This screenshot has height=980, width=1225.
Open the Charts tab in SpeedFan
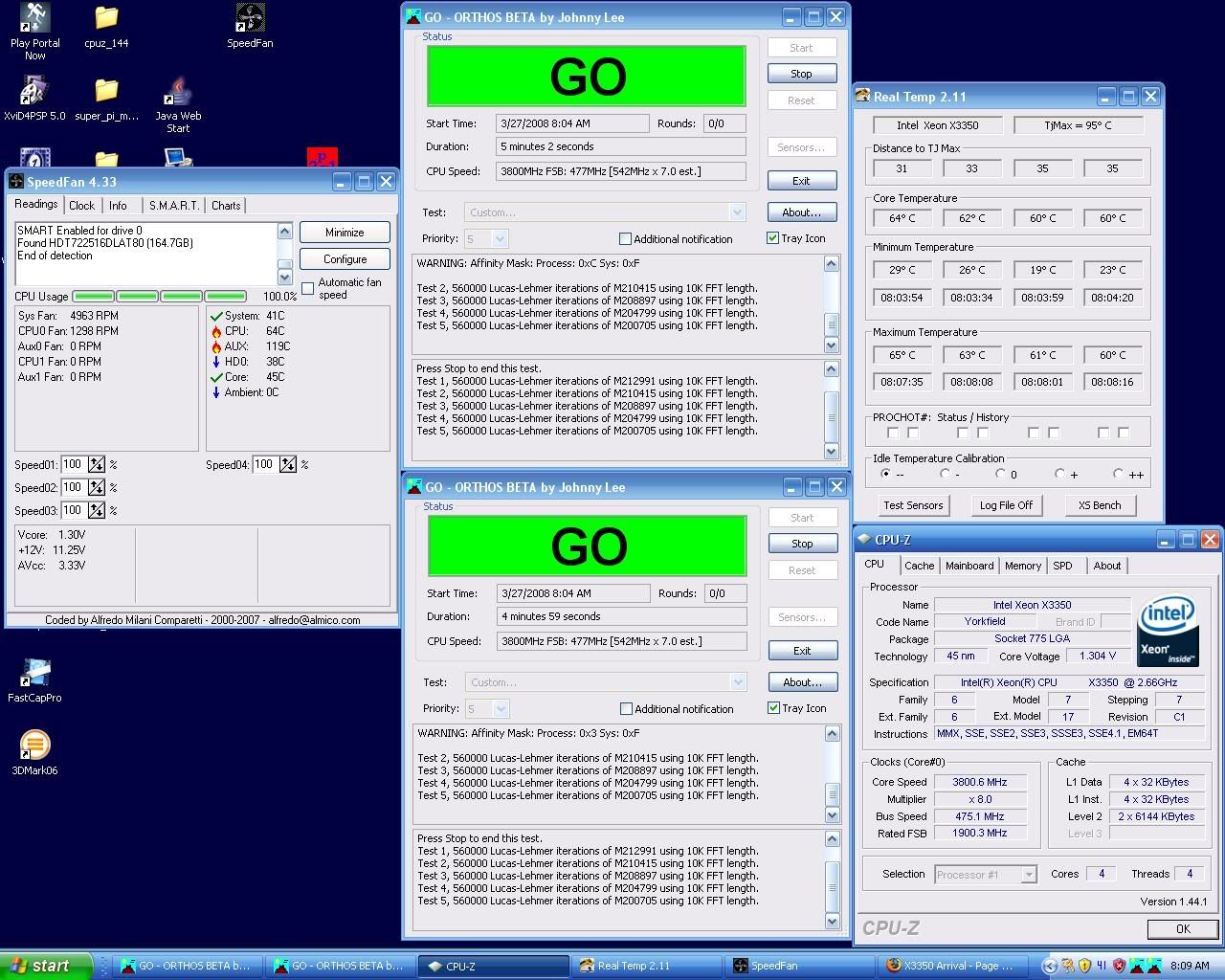click(227, 206)
